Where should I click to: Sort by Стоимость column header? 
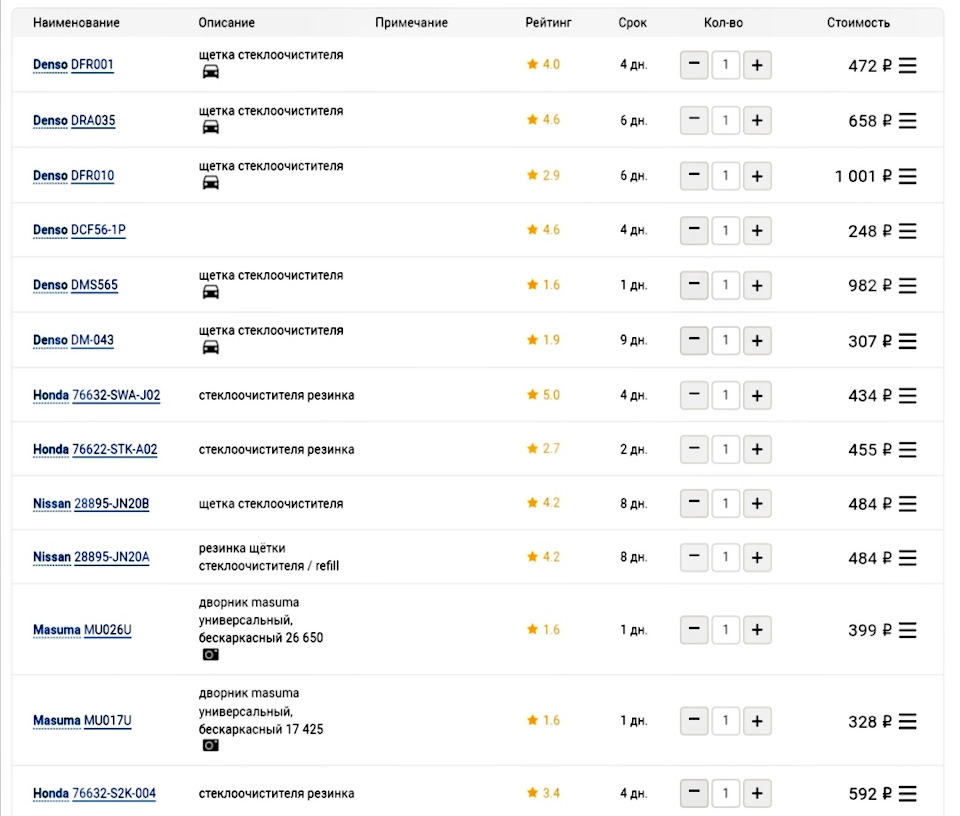[858, 23]
